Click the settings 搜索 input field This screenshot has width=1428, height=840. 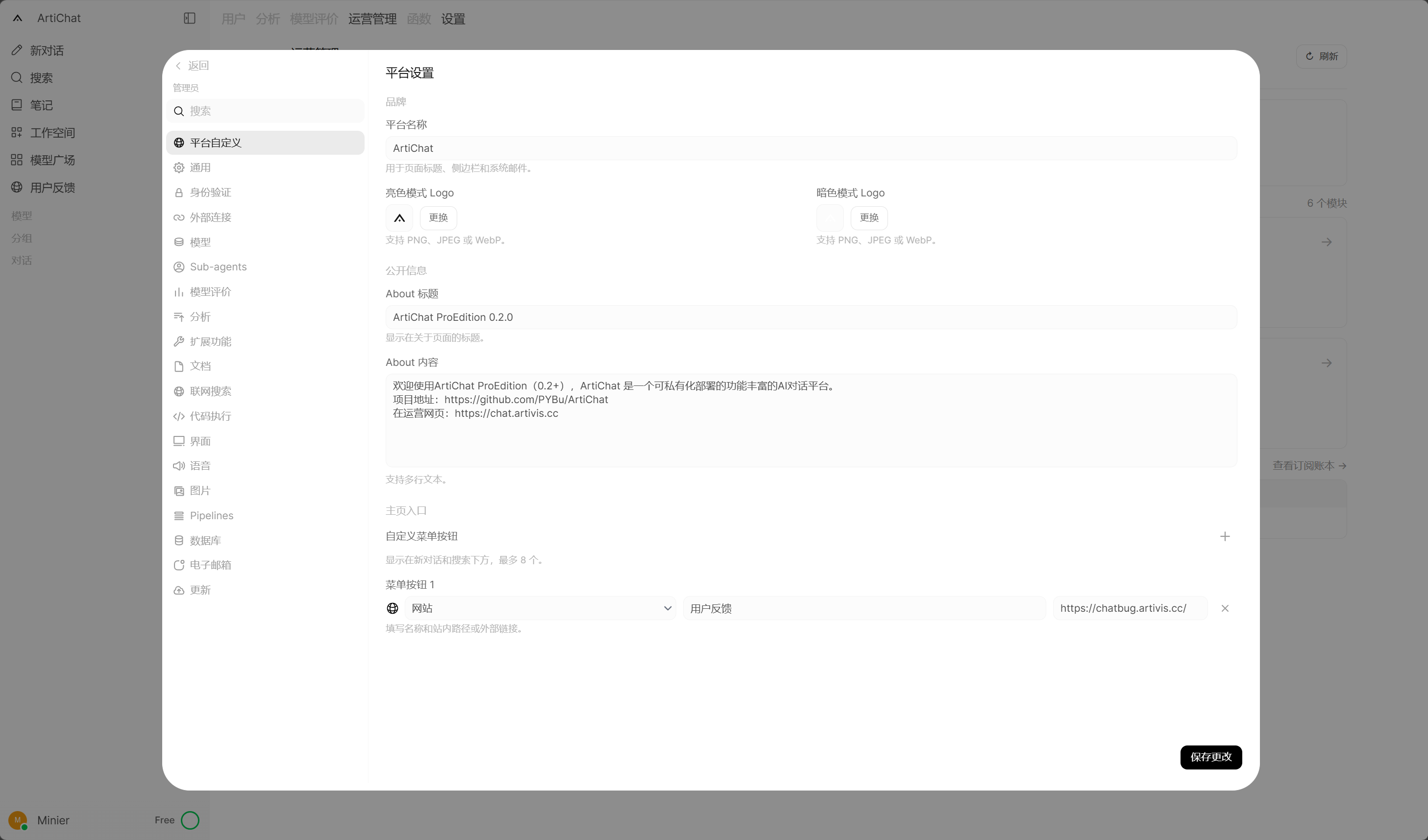pos(265,111)
